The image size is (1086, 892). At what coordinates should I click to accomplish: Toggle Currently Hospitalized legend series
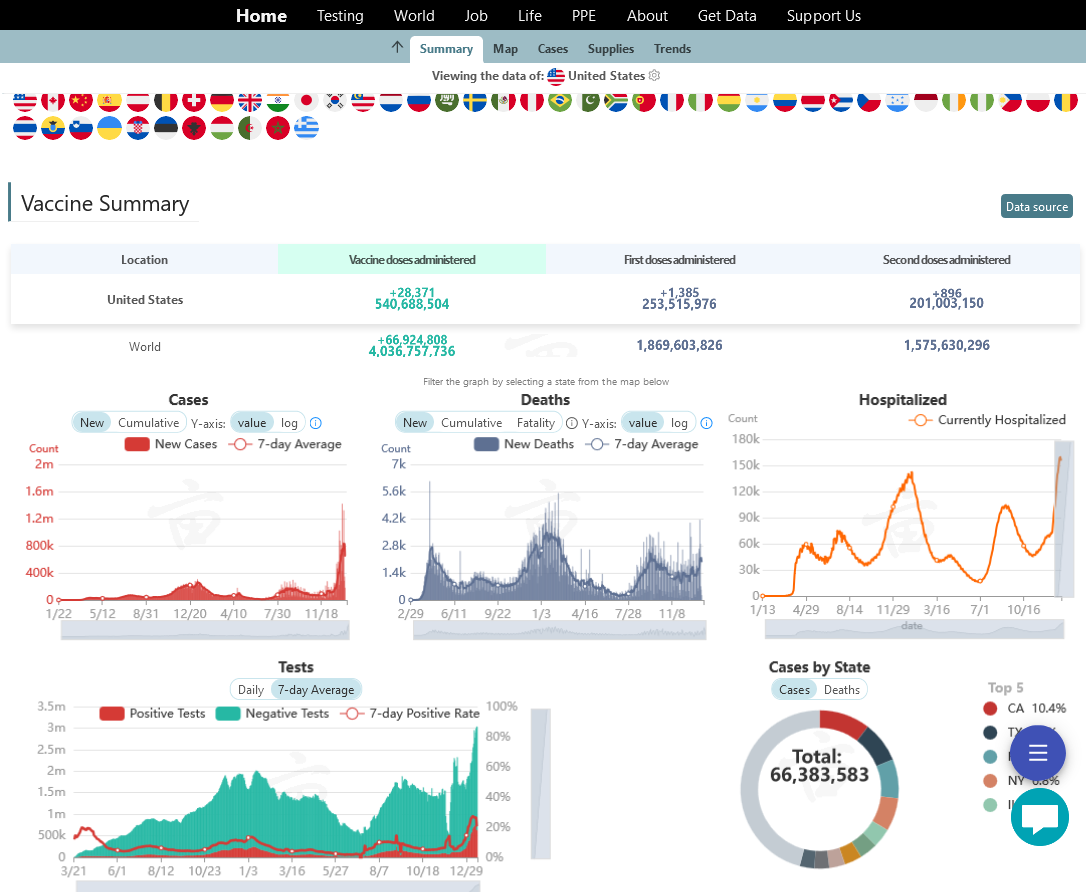987,420
